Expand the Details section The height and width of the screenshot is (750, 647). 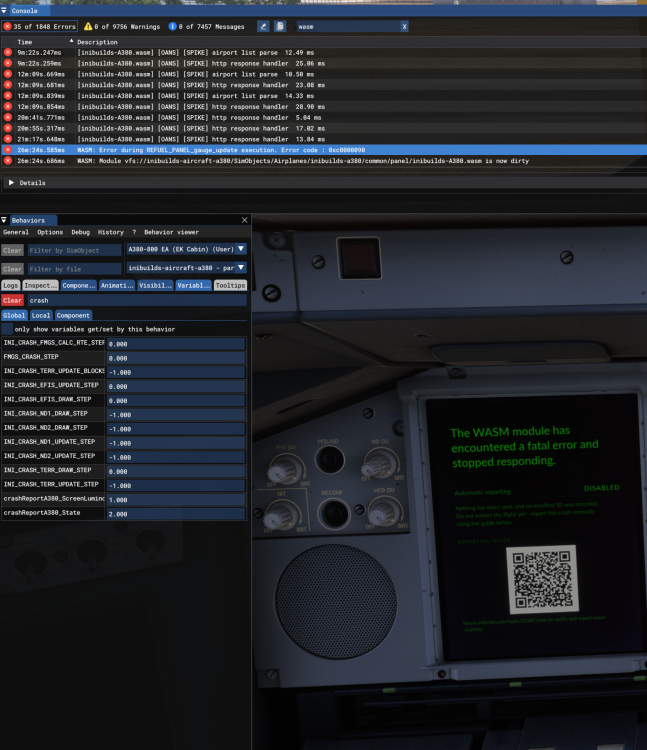(x=11, y=183)
